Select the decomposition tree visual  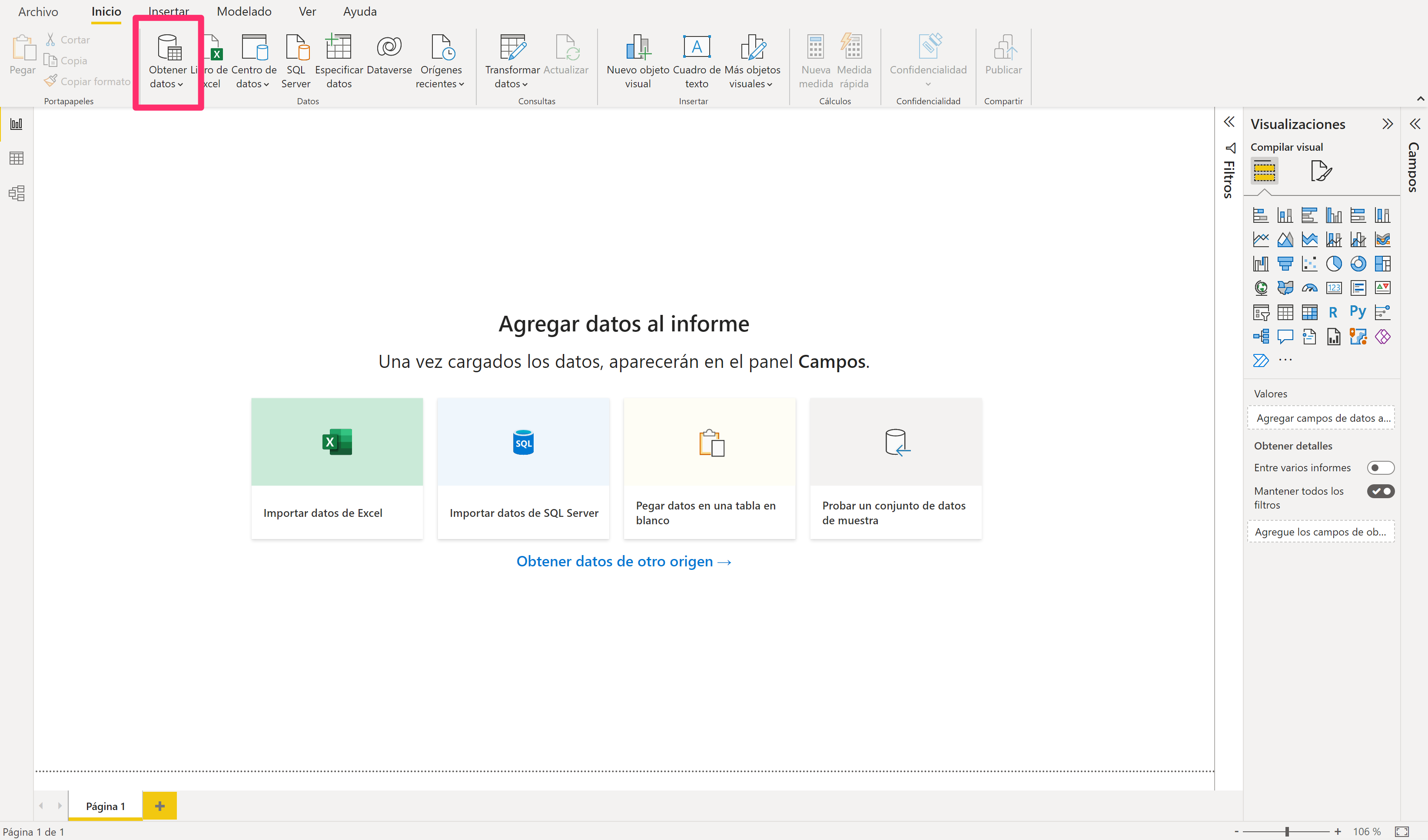coord(1261,337)
